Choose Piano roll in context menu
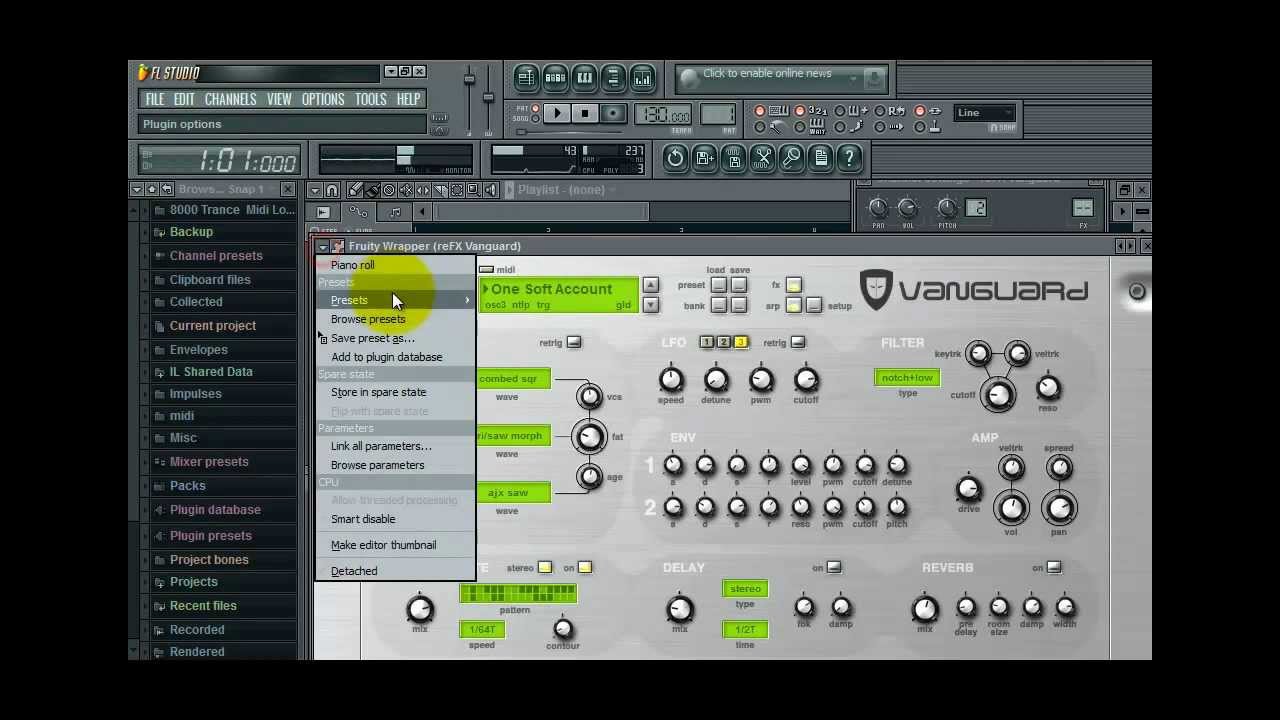 click(395, 265)
